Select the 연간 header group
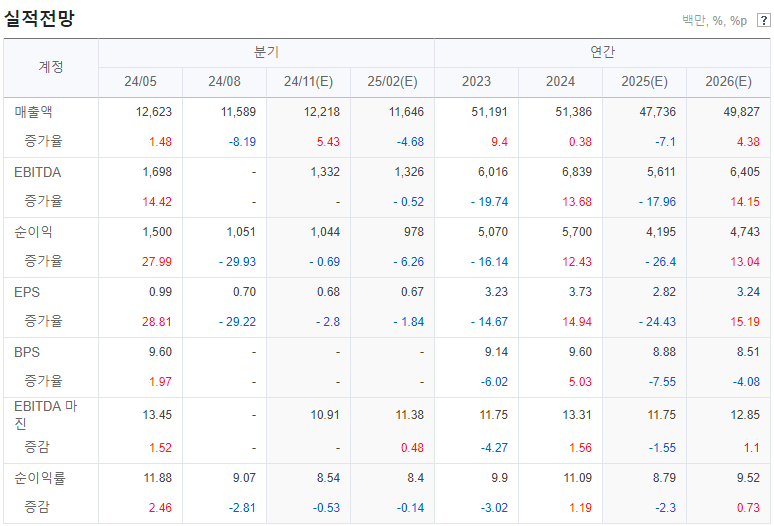 [x=602, y=52]
